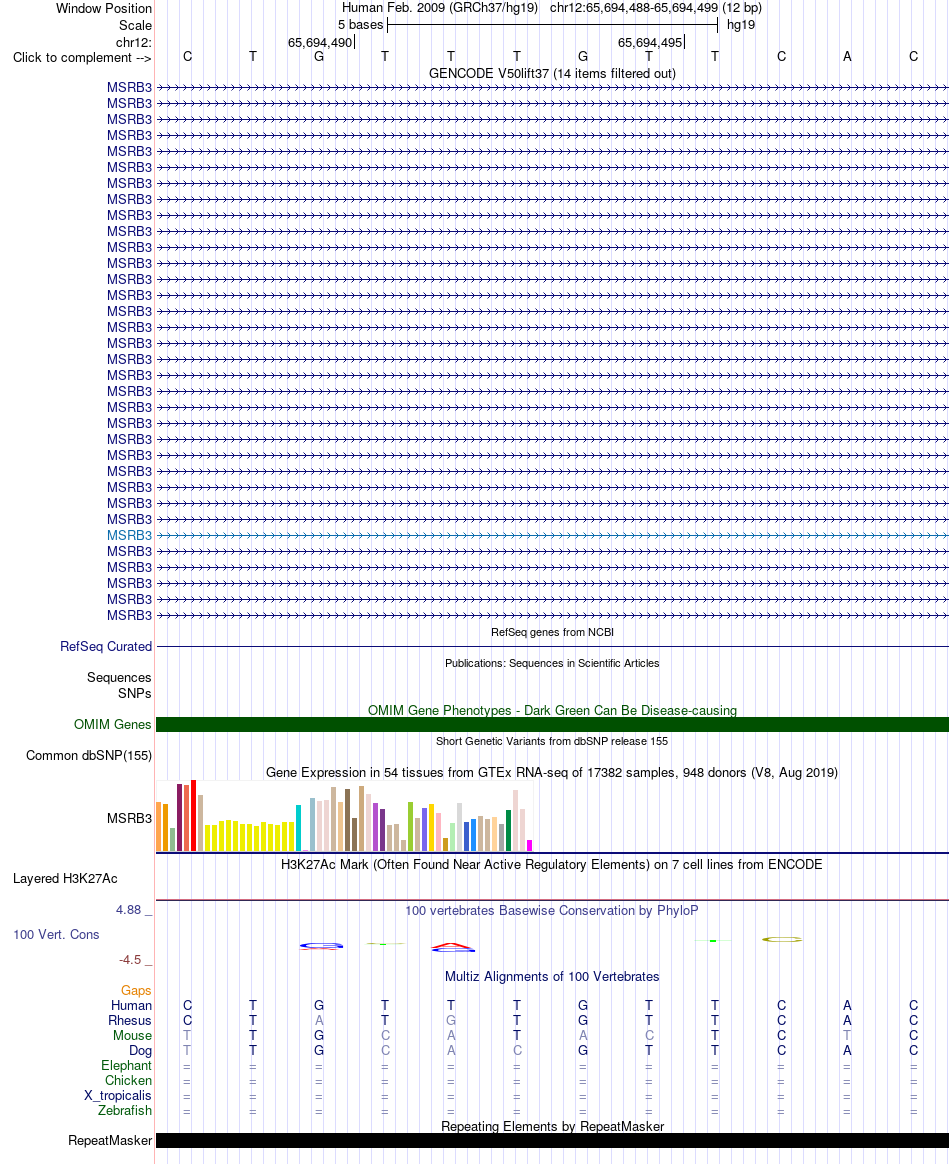Open 'Short Genetic Variants from dbSNP release 155'
The width and height of the screenshot is (950, 1164).
pyautogui.click(x=552, y=742)
